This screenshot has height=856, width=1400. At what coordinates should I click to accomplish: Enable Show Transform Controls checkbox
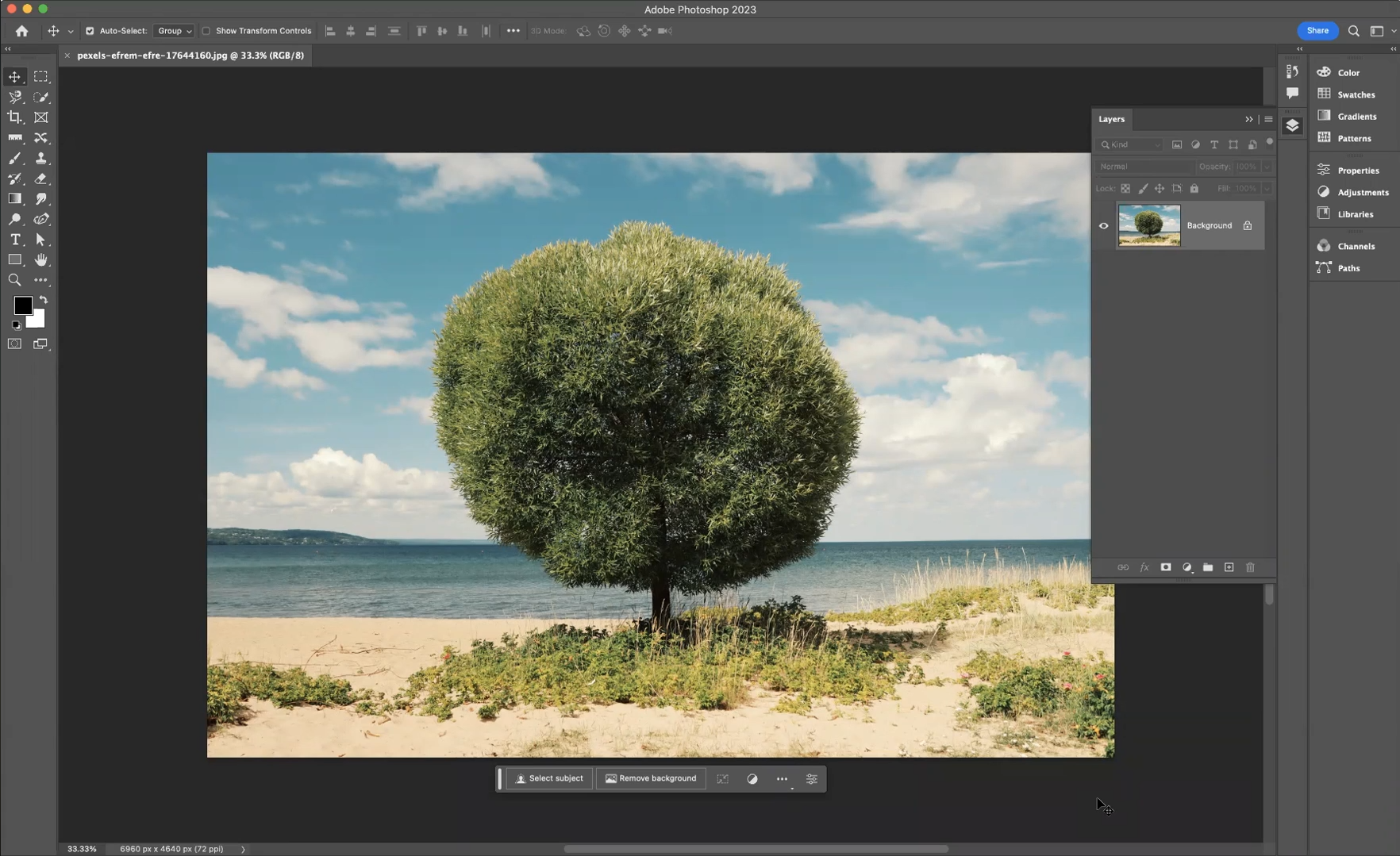click(206, 31)
